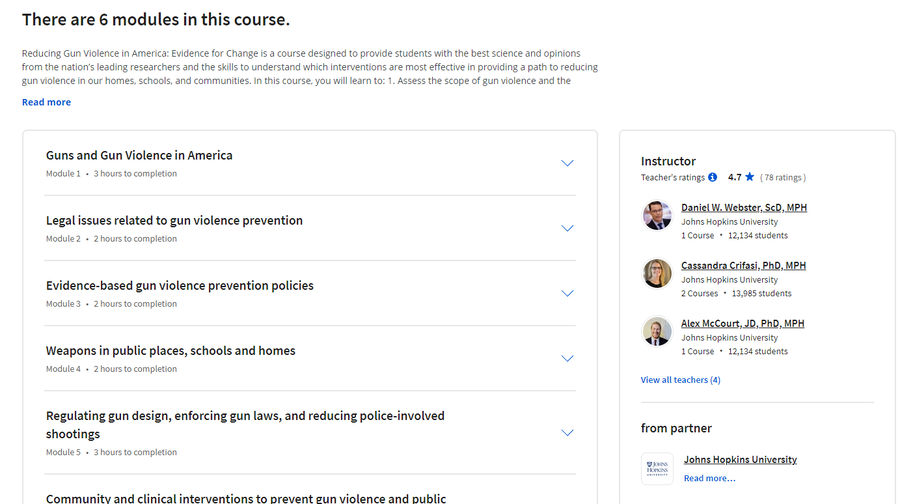Click the blue rating star icon
Viewport: 900px width, 504px height.
pyautogui.click(x=750, y=177)
